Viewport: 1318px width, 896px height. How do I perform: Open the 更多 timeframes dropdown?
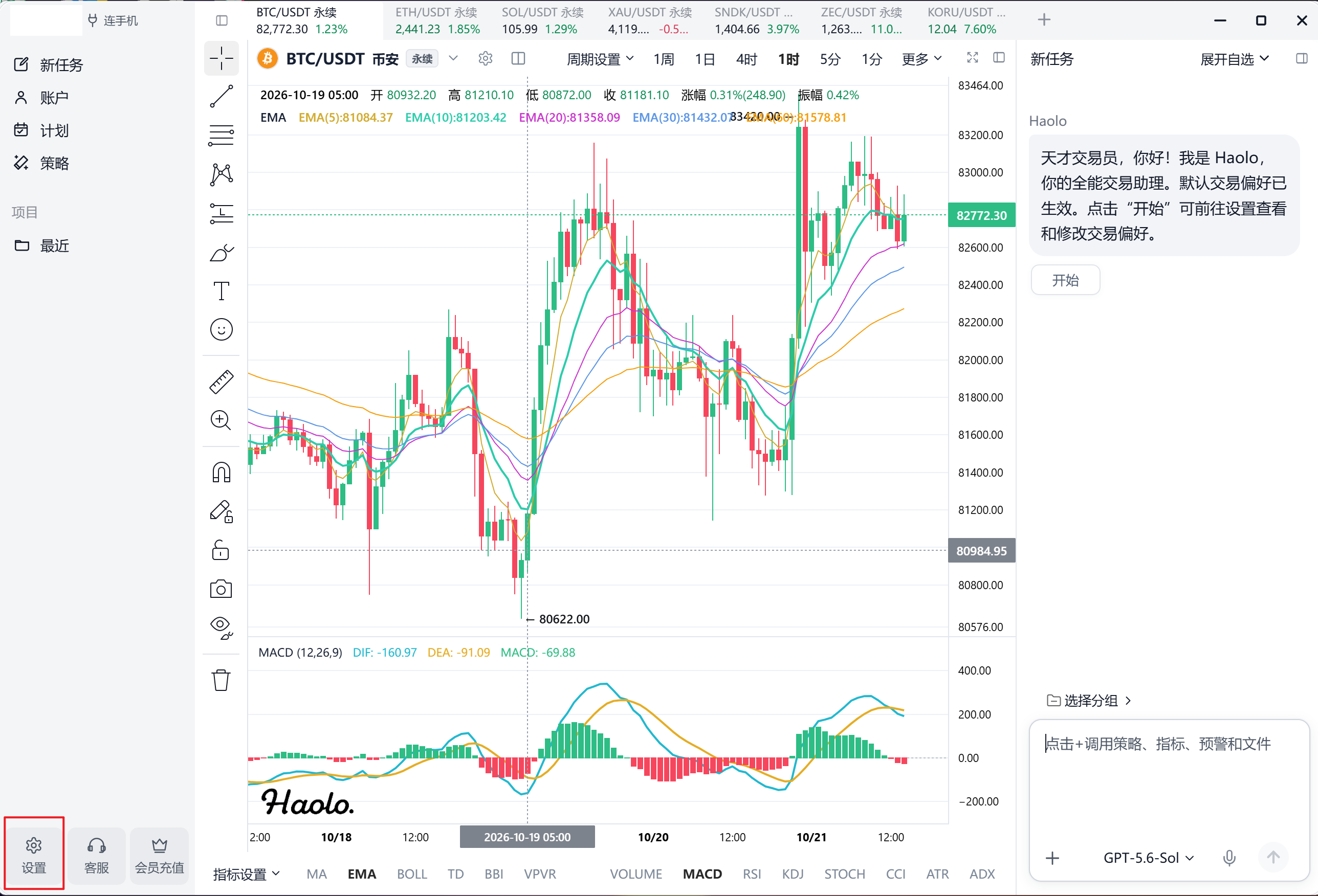tap(921, 59)
